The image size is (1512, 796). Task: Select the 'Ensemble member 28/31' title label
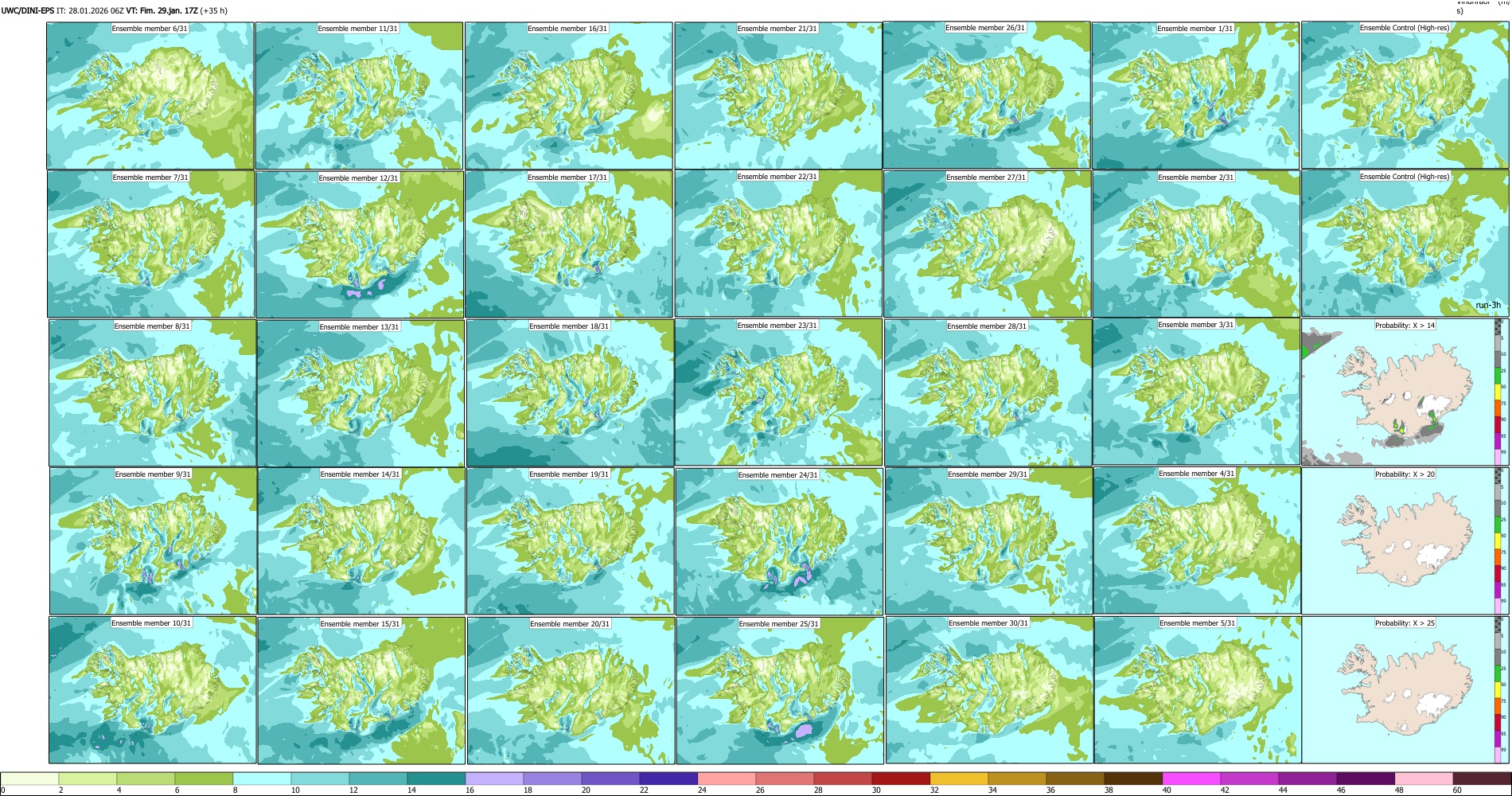click(987, 326)
